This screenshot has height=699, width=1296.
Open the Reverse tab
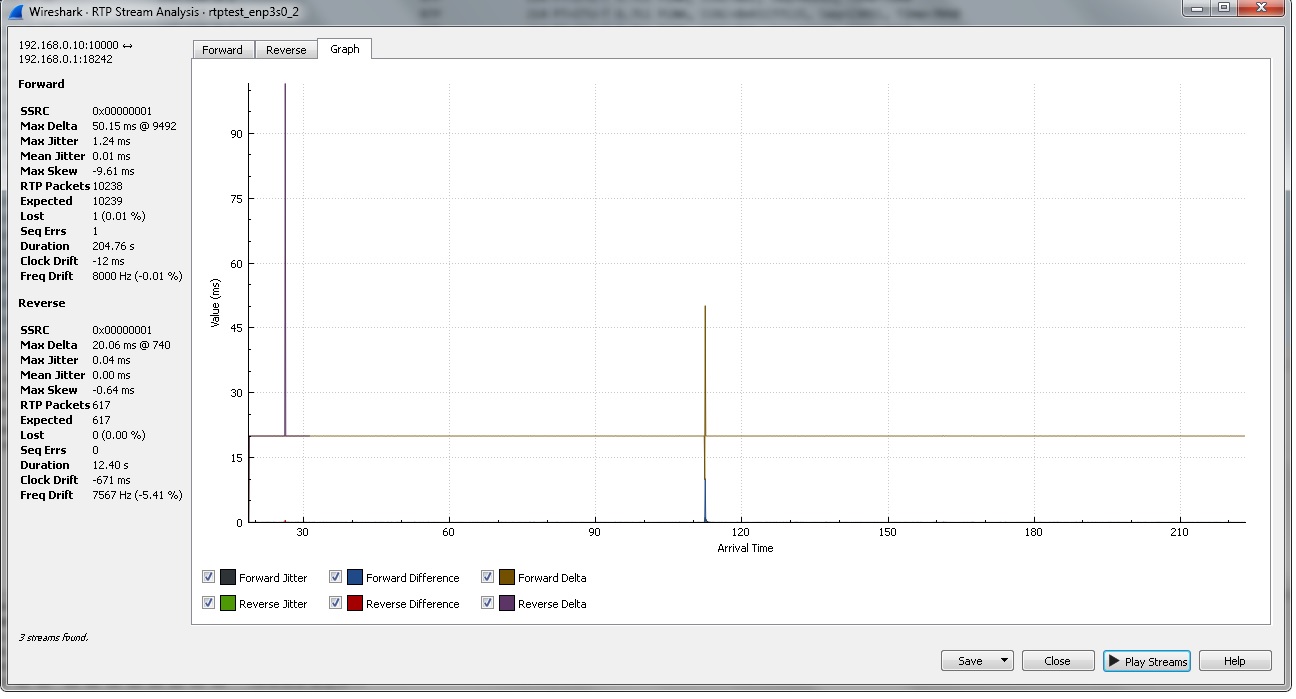click(x=286, y=50)
